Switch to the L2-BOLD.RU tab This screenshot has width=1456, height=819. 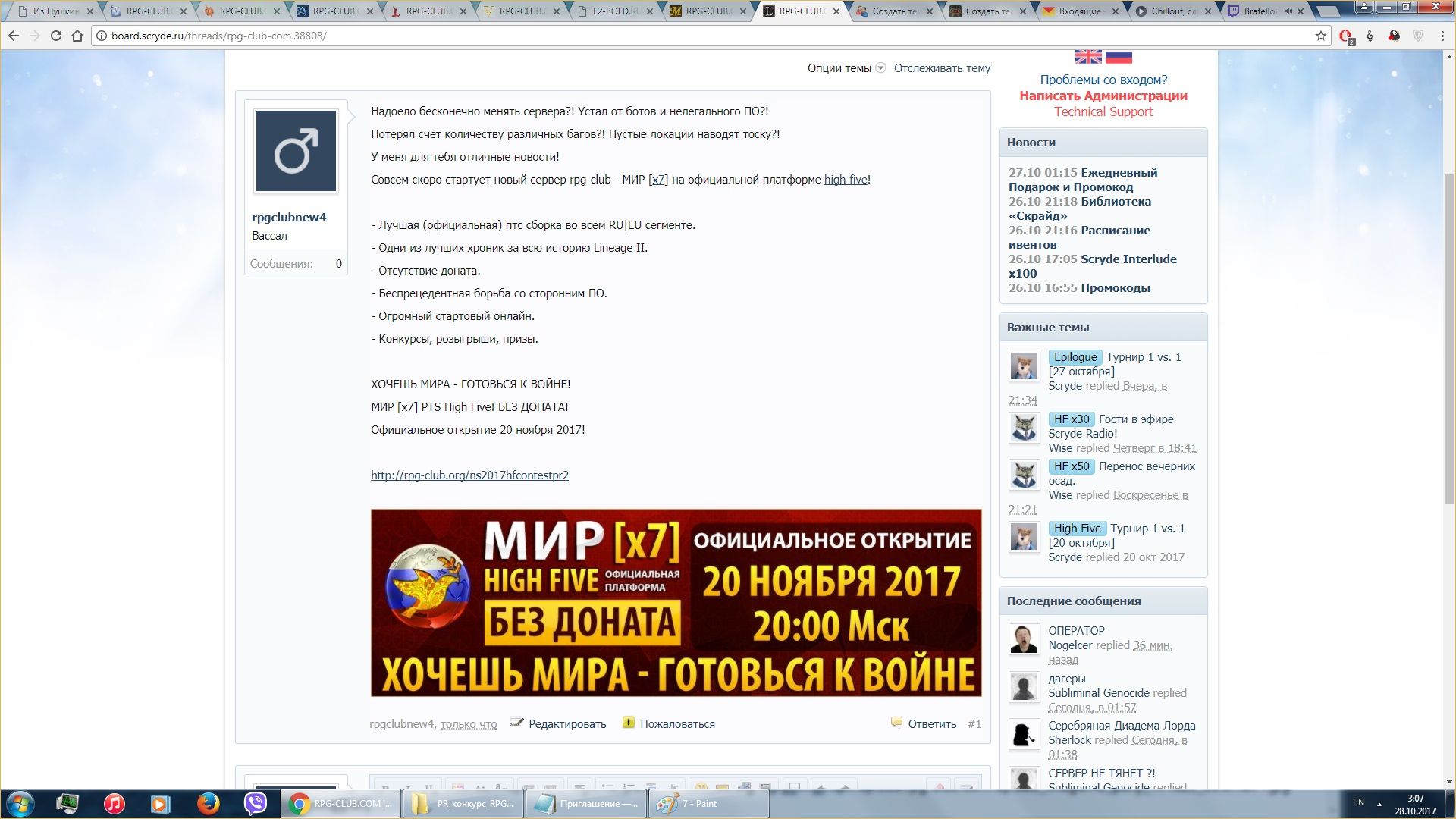(x=615, y=11)
